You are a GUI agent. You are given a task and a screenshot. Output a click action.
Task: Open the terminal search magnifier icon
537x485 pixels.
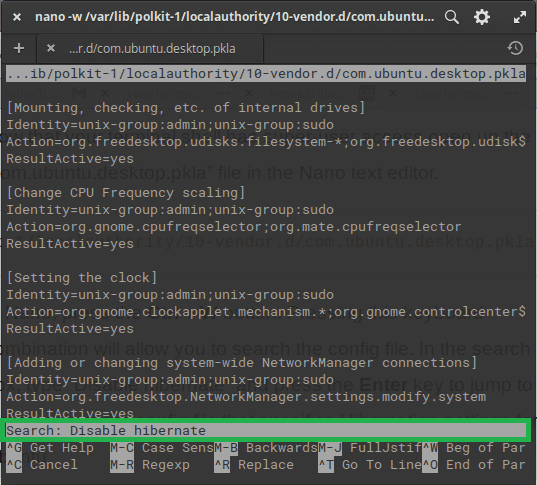pyautogui.click(x=451, y=17)
